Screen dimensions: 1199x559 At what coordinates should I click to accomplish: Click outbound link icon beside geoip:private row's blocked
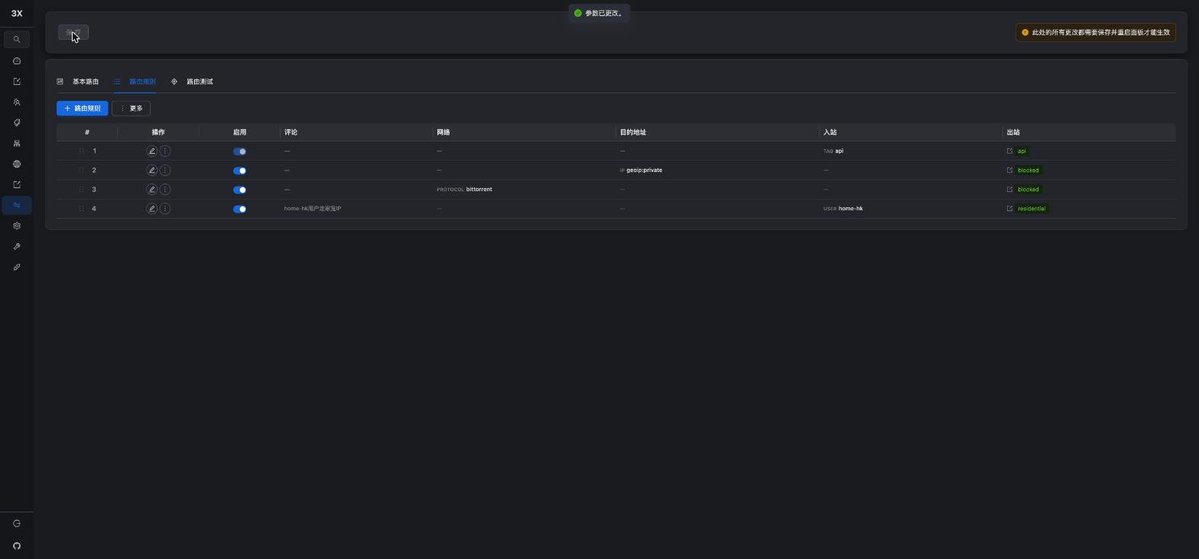point(1010,171)
